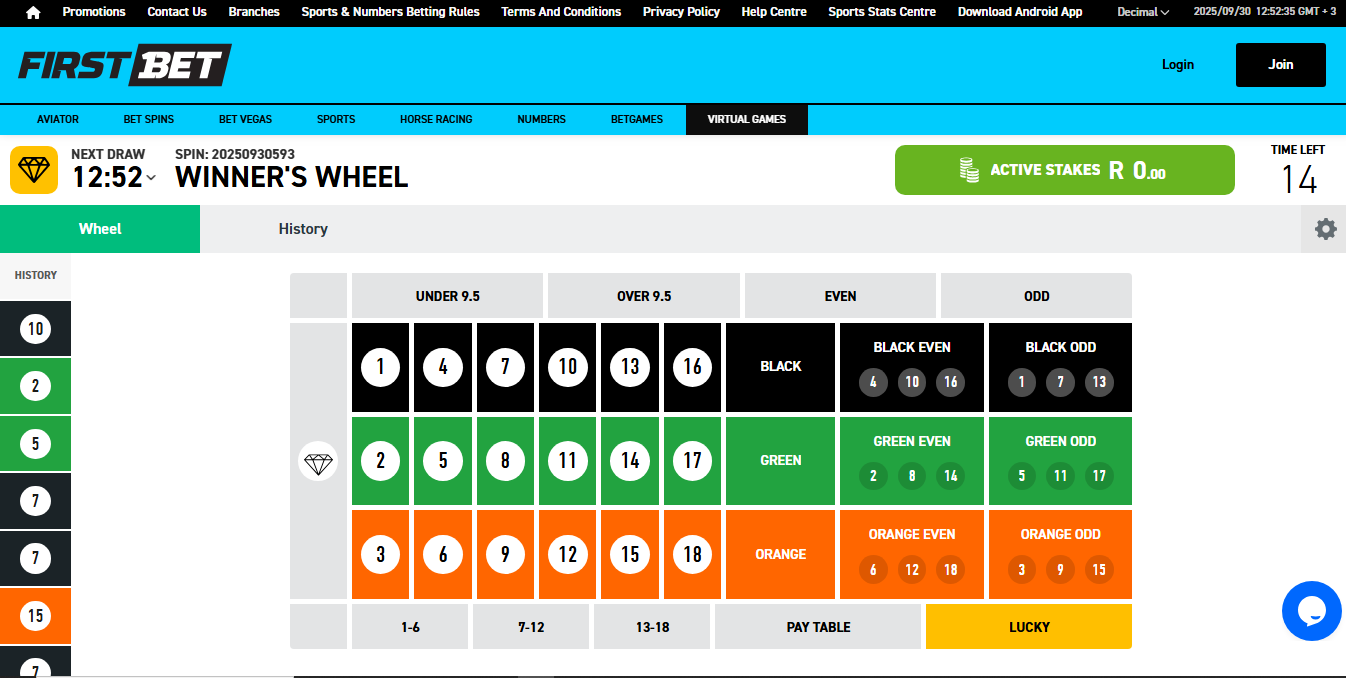Click the diamond icon beside the numbers grid
This screenshot has height=678, width=1346.
click(318, 461)
